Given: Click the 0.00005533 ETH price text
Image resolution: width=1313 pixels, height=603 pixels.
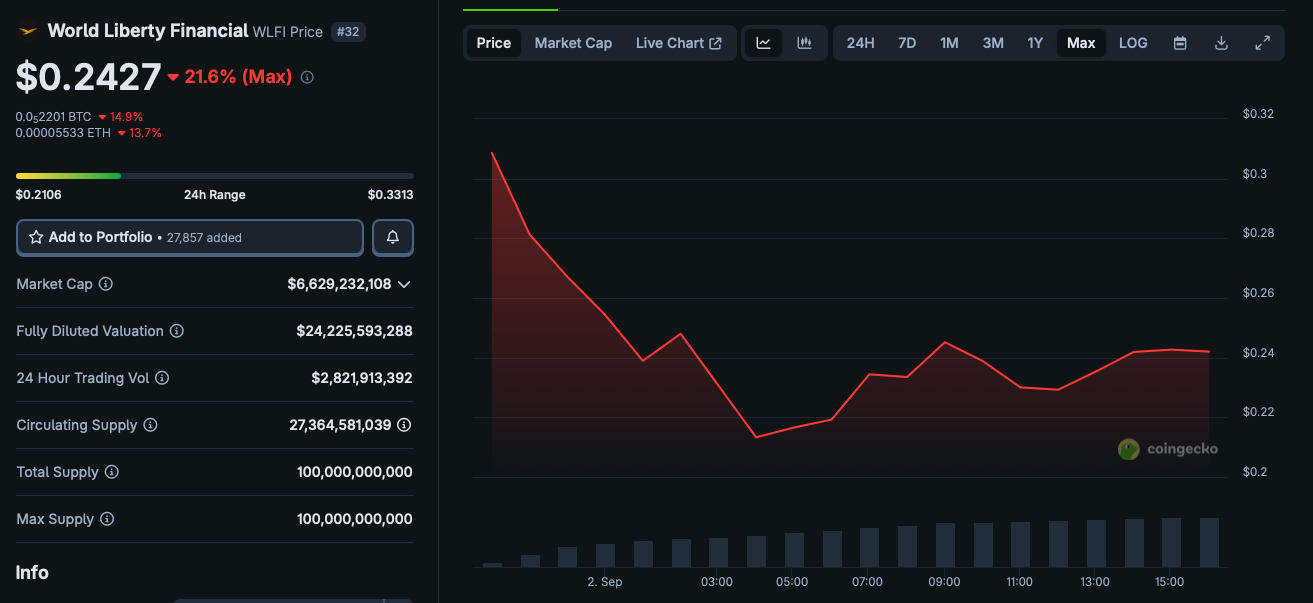Looking at the screenshot, I should point(63,133).
